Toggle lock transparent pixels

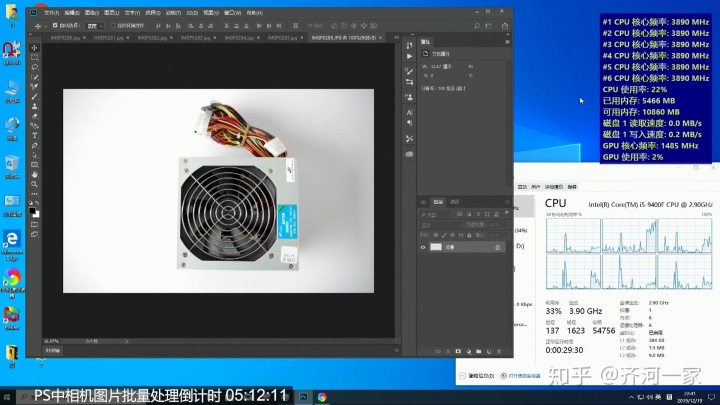(435, 235)
